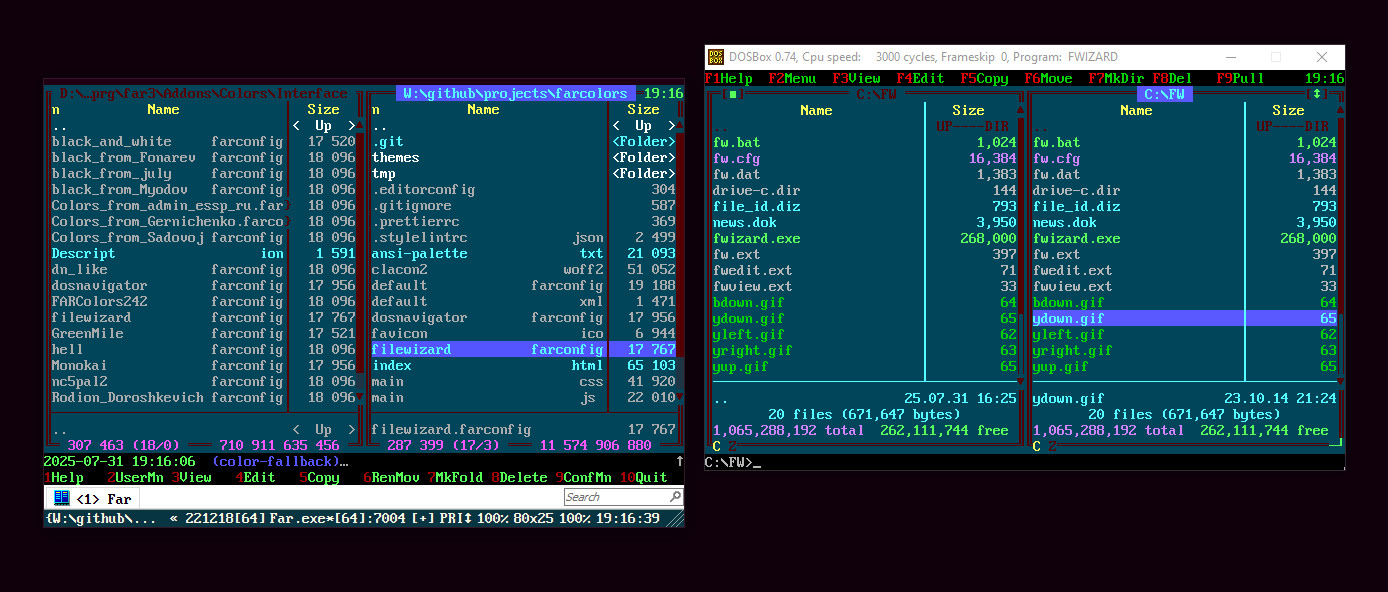Click the [+] indicator in ConEmu status bar
Viewport: 1388px width, 592px height.
pyautogui.click(x=423, y=519)
